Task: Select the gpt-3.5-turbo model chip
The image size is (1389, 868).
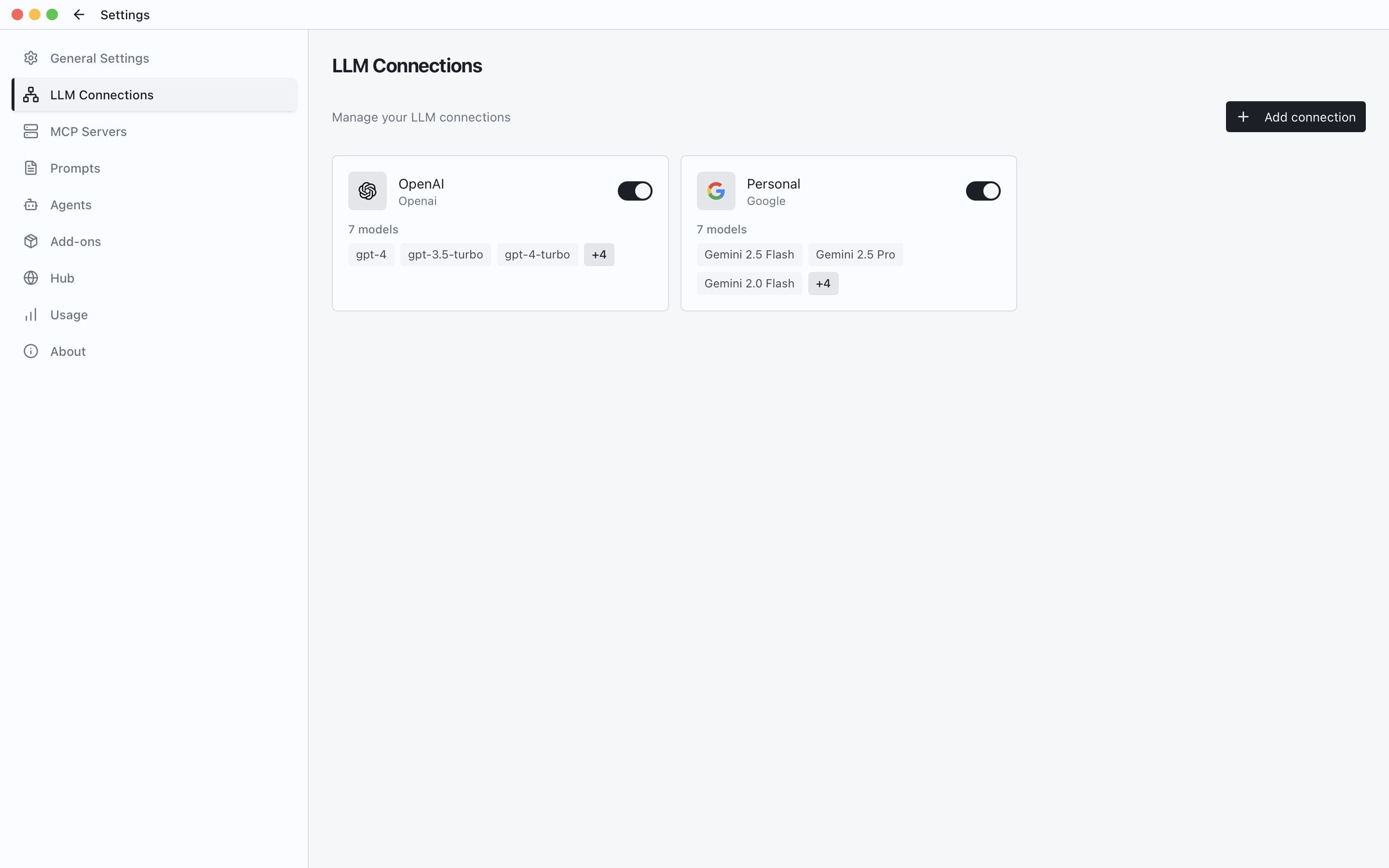Action: 445,254
